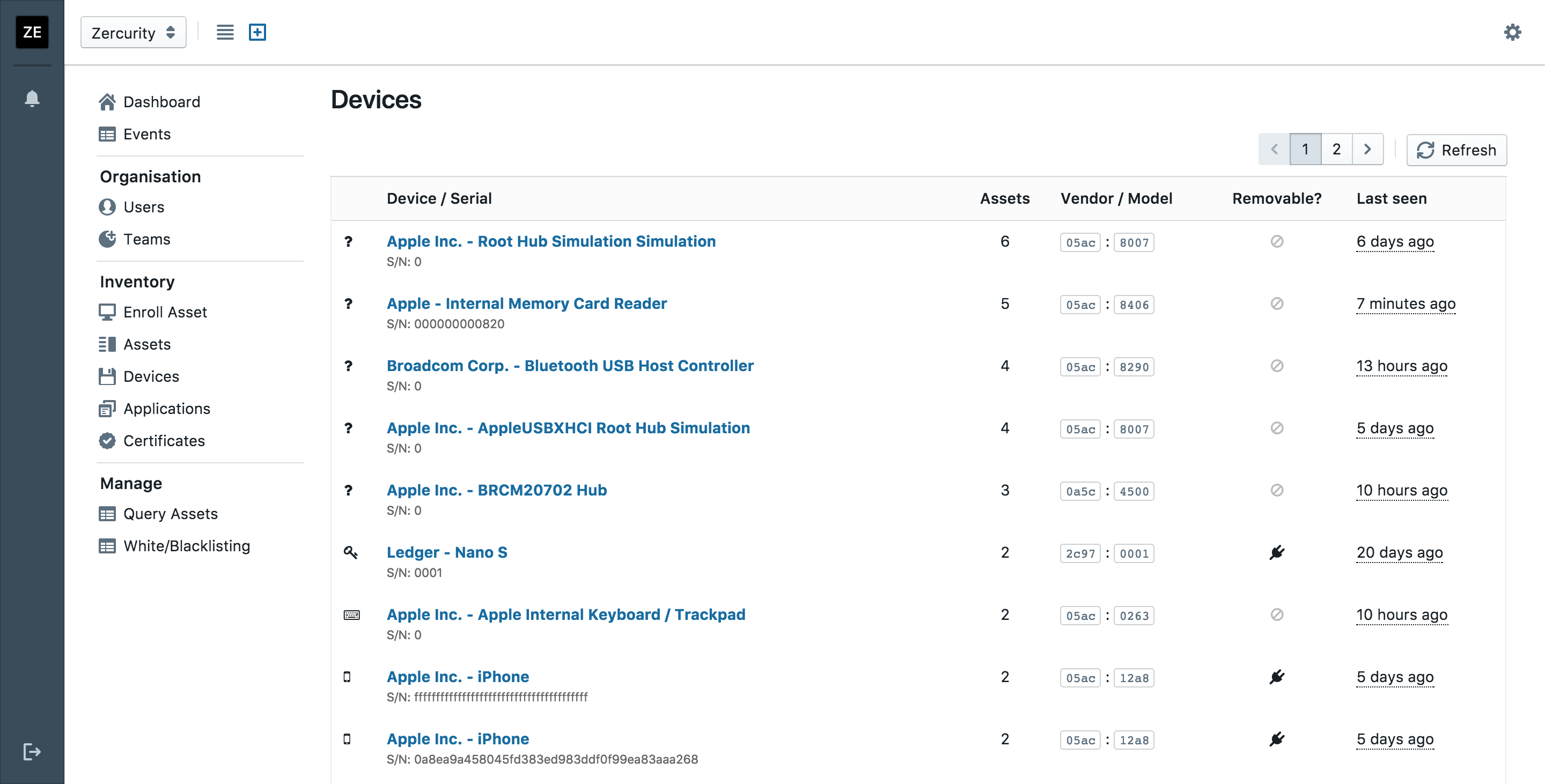
Task: Open settings via the gear icon
Action: coord(1512,32)
